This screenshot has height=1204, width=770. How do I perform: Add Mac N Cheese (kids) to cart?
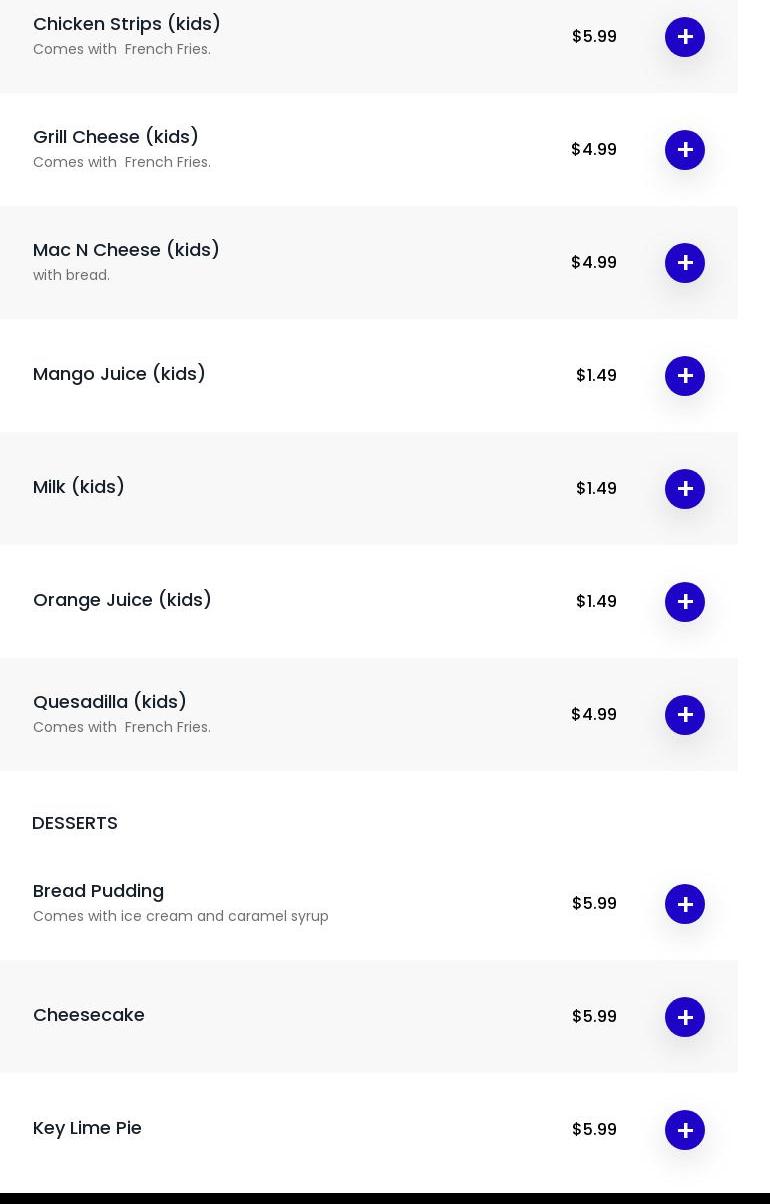685,263
